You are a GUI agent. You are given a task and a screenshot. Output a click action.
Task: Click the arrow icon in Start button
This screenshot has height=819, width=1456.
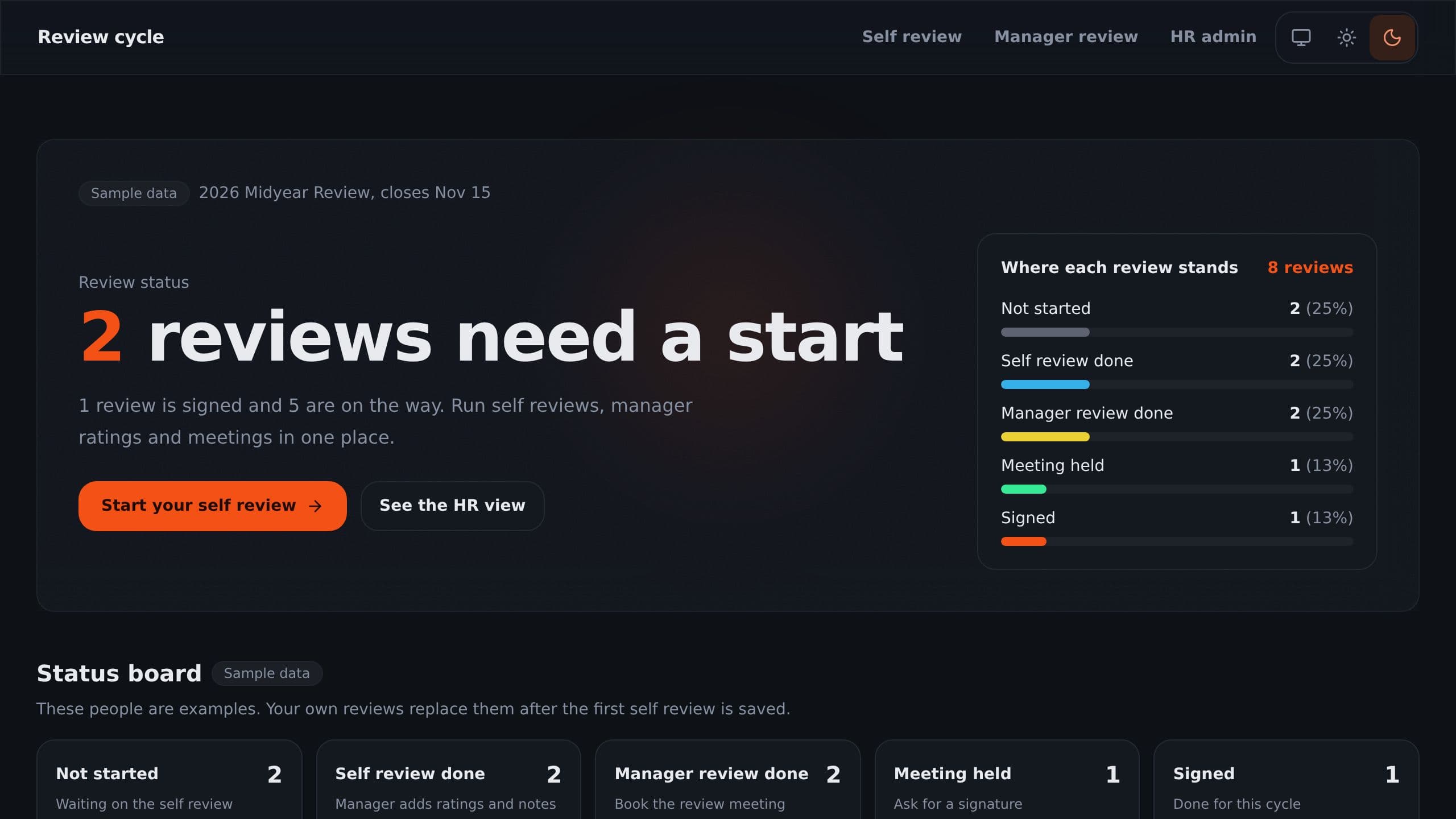[x=315, y=506]
